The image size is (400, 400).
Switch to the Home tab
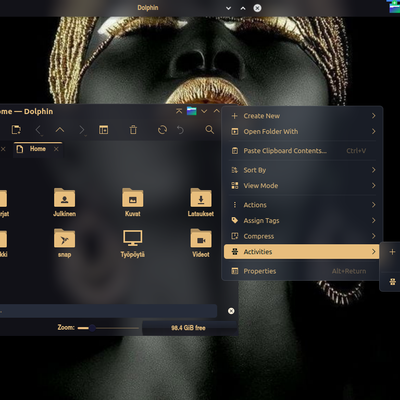coord(38,149)
